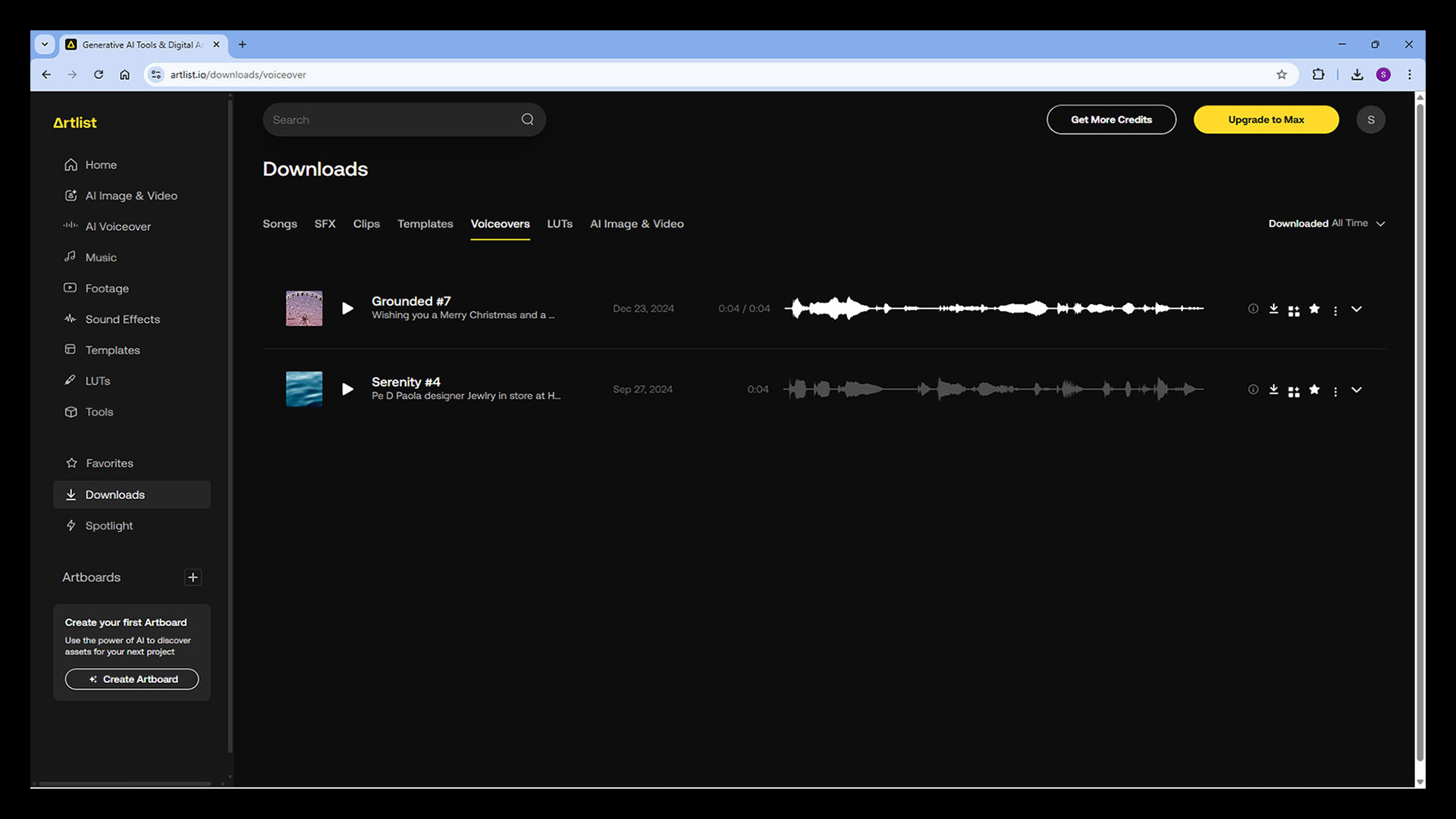Seek within the Grounded #7 waveform
This screenshot has width=1456, height=819.
[x=993, y=309]
